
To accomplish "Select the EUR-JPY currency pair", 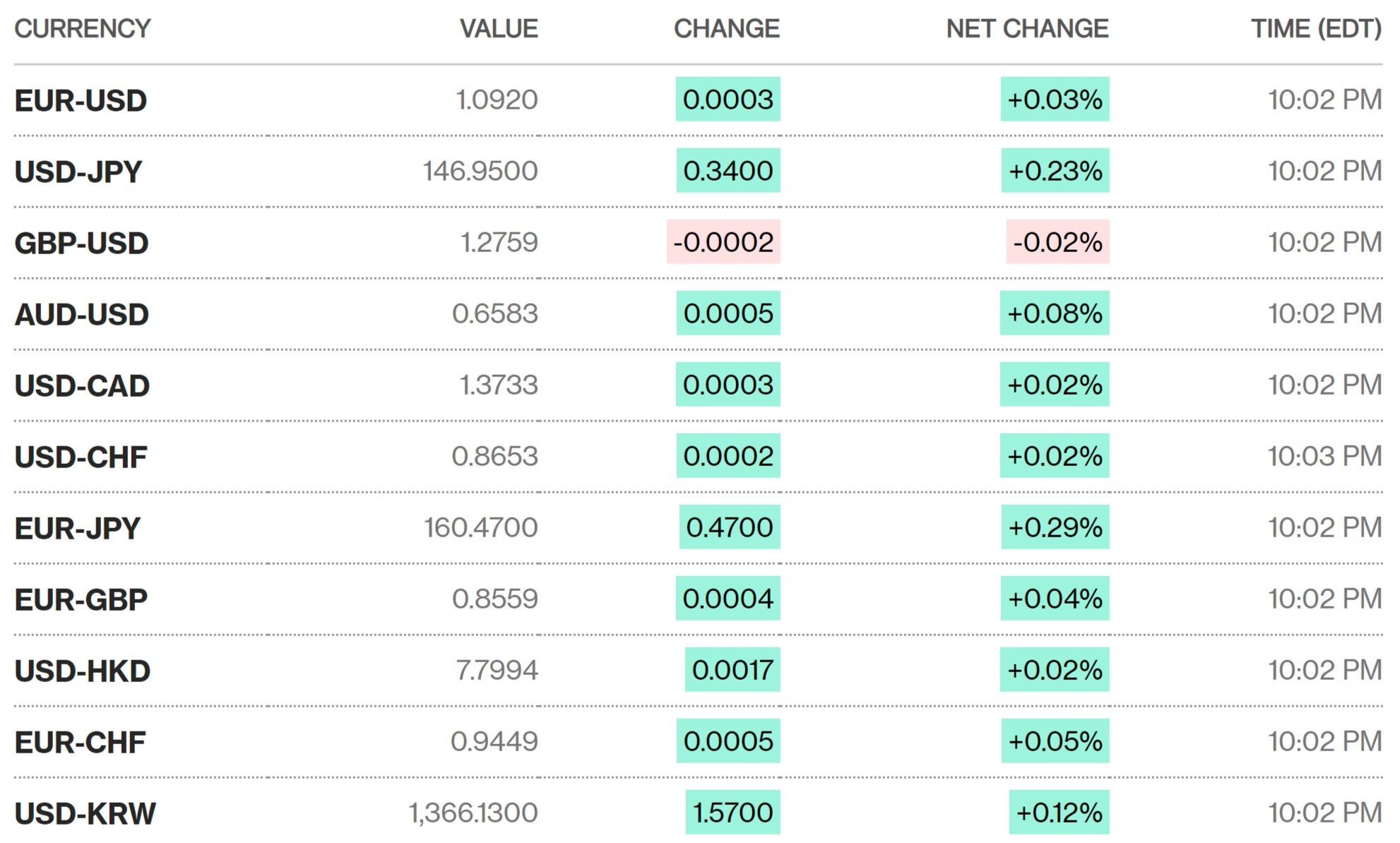I will coord(78,528).
